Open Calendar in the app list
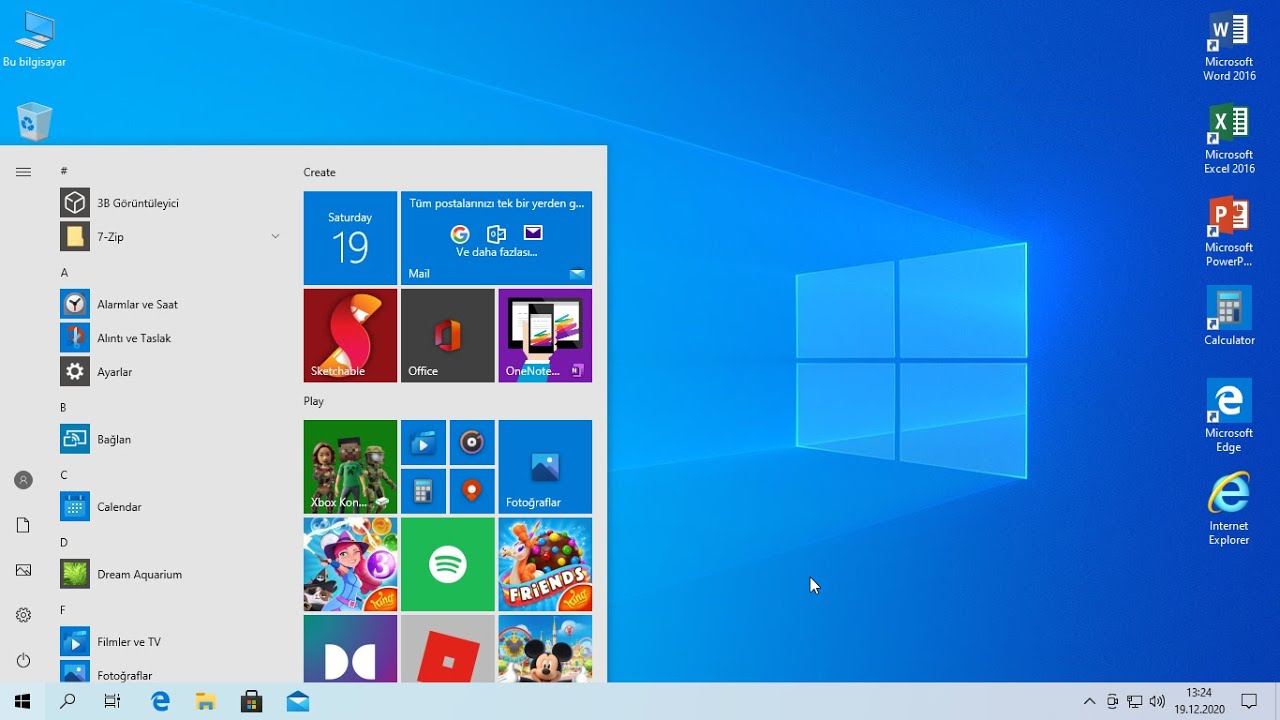Screen dimensions: 1280x720 pyautogui.click(x=170, y=507)
